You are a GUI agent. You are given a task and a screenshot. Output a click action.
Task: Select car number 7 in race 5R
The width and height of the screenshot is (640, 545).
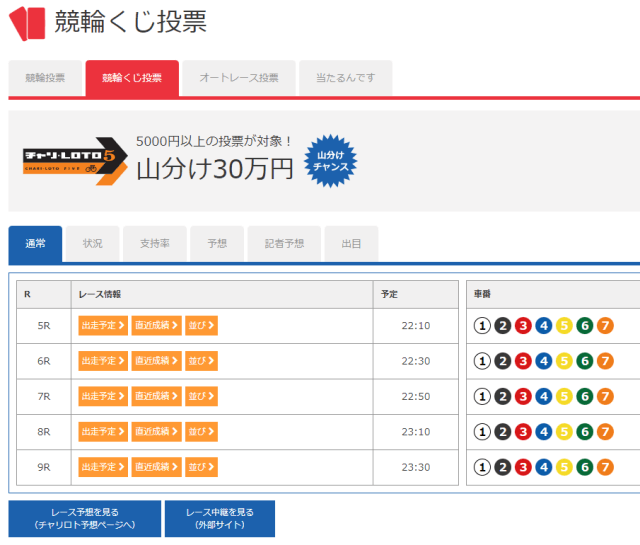pyautogui.click(x=605, y=326)
